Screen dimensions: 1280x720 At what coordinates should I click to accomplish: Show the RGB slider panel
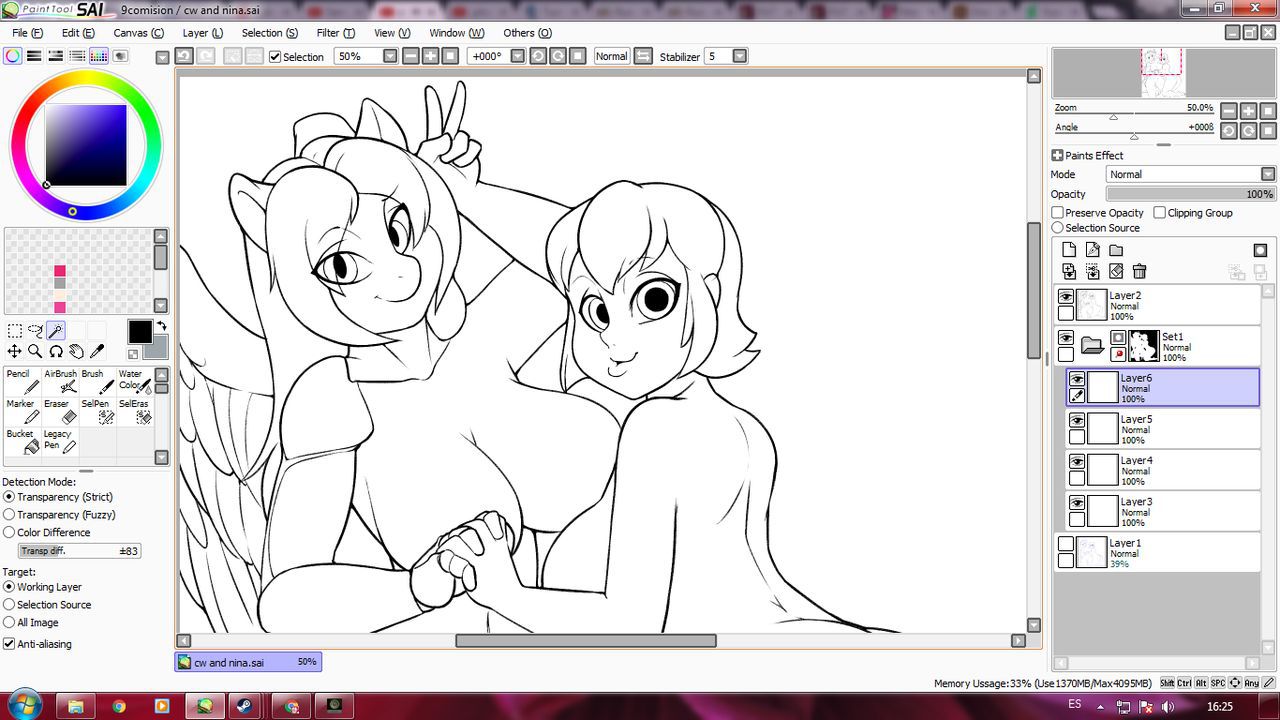pos(34,56)
